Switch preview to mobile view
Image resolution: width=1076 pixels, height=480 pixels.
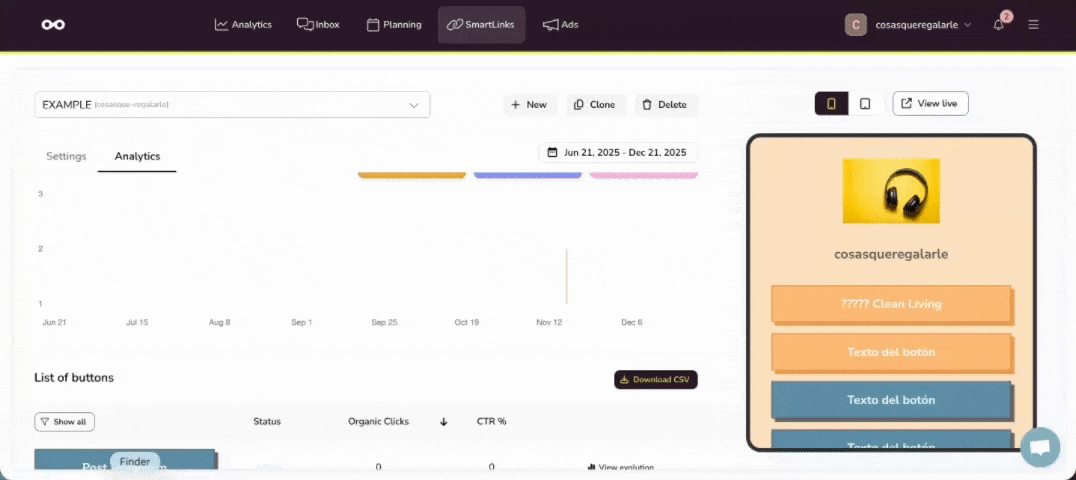click(832, 104)
